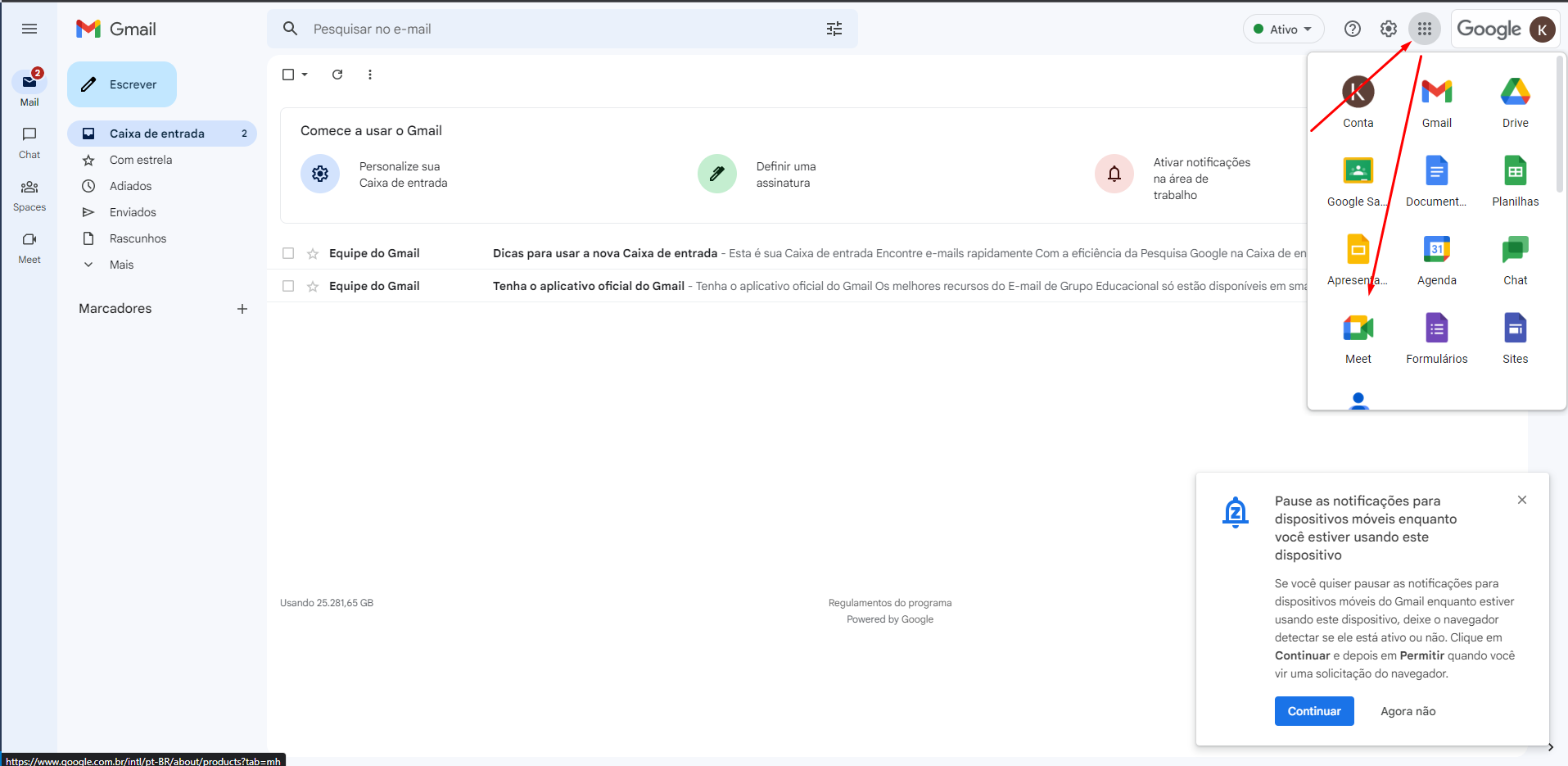Star the Dicas para usar email
Screen dimensions: 1568x766
[x=313, y=253]
